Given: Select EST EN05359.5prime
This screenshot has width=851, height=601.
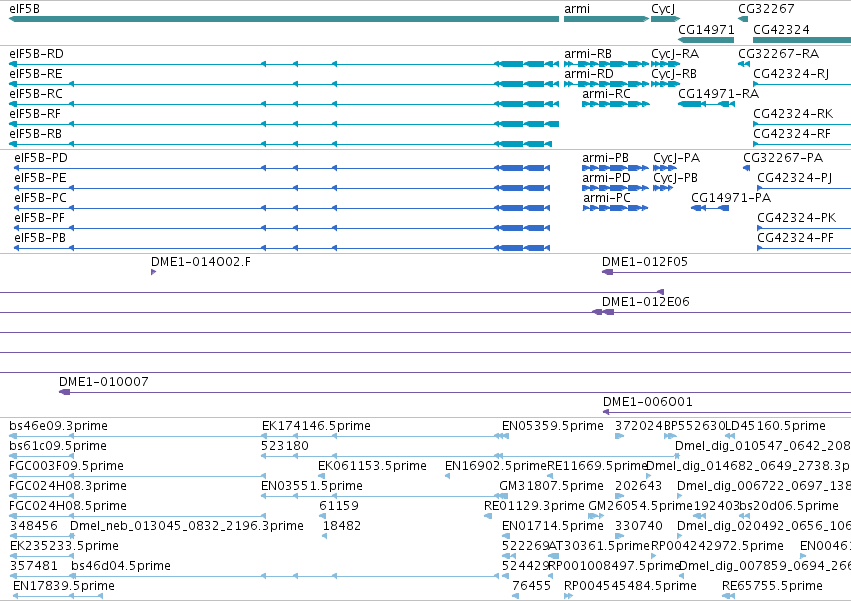Looking at the screenshot, I should pyautogui.click(x=505, y=436).
